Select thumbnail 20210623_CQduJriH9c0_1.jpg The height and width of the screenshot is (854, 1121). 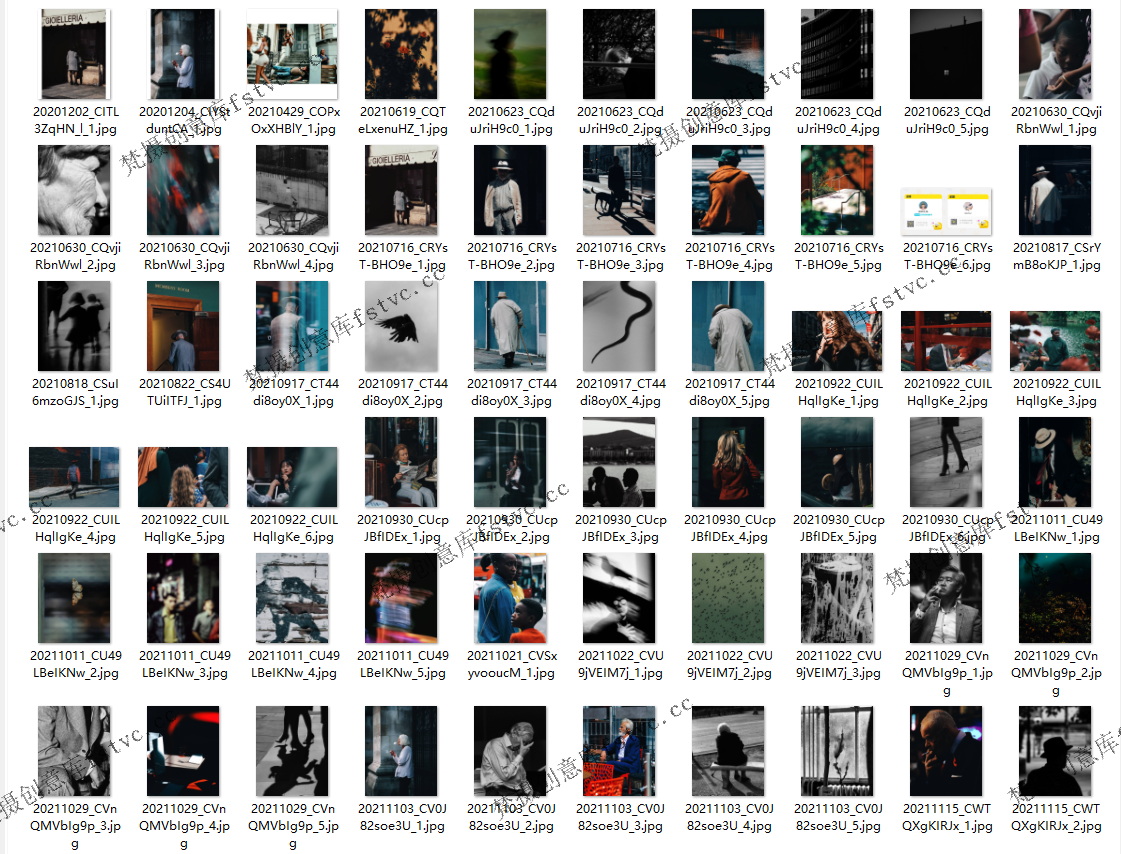510,54
